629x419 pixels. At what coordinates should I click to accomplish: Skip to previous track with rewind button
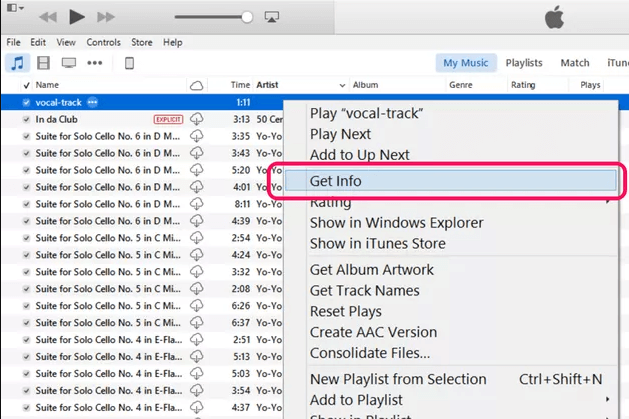(48, 17)
